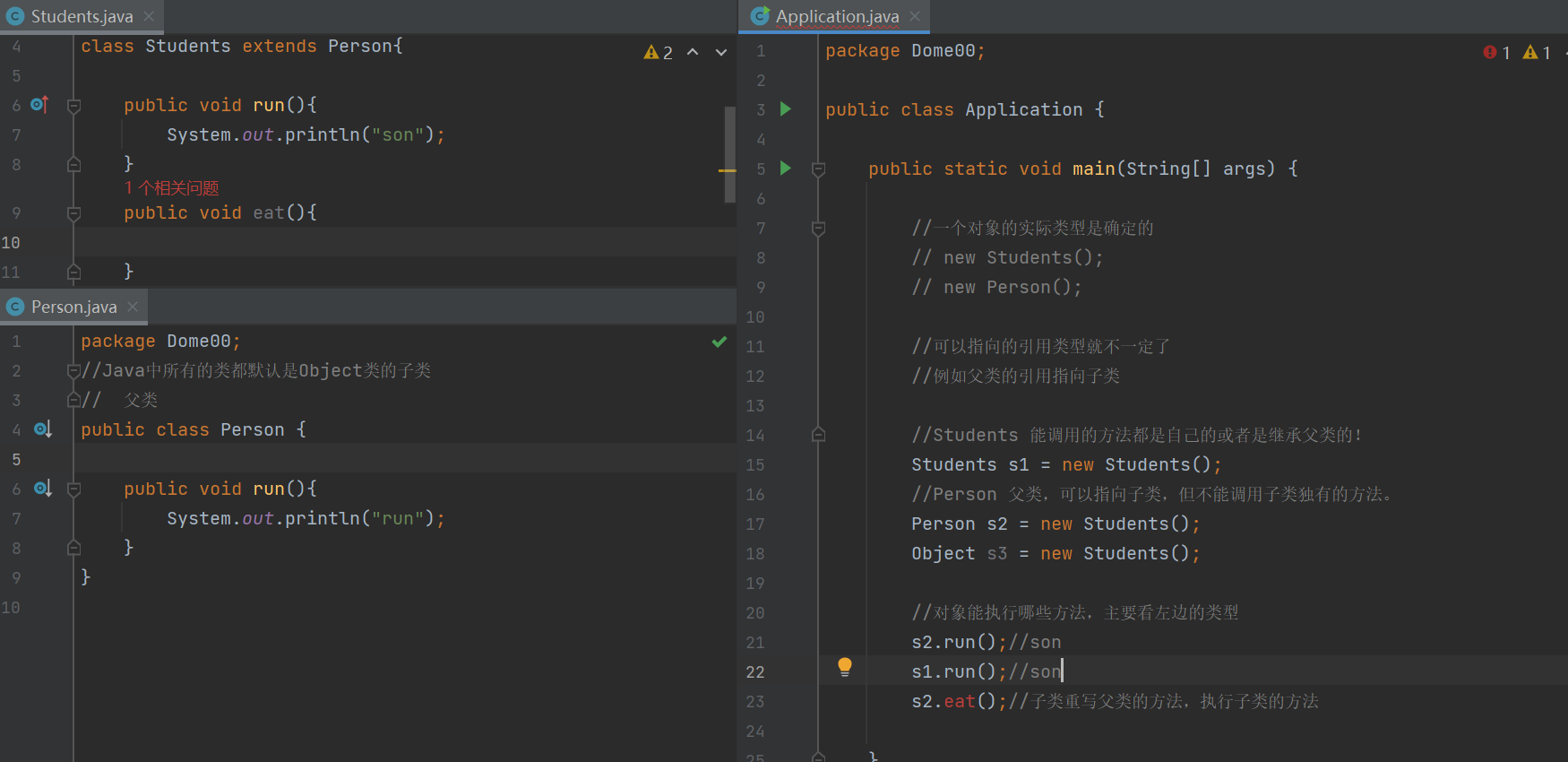Click line number 22 in Application.java
Viewport: 1568px width, 762px height.
(x=755, y=672)
